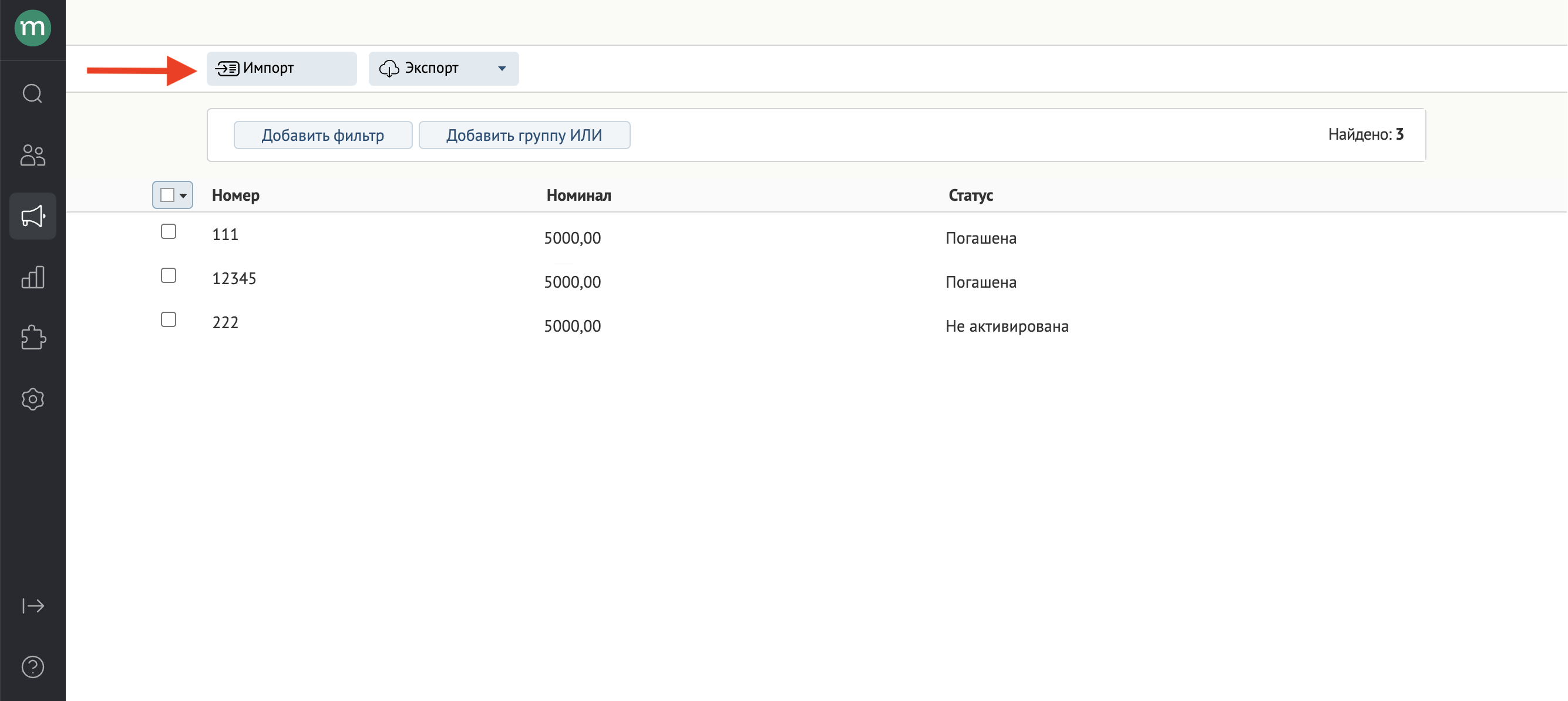Open the settings gear icon
This screenshot has height=701, width=1568.
tap(32, 399)
